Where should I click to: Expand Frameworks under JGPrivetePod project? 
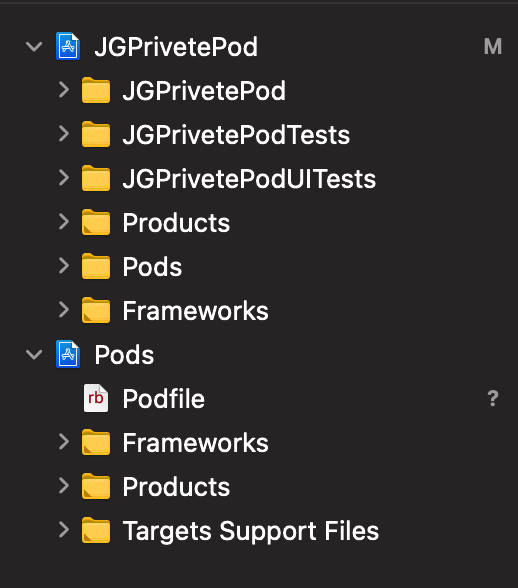64,310
